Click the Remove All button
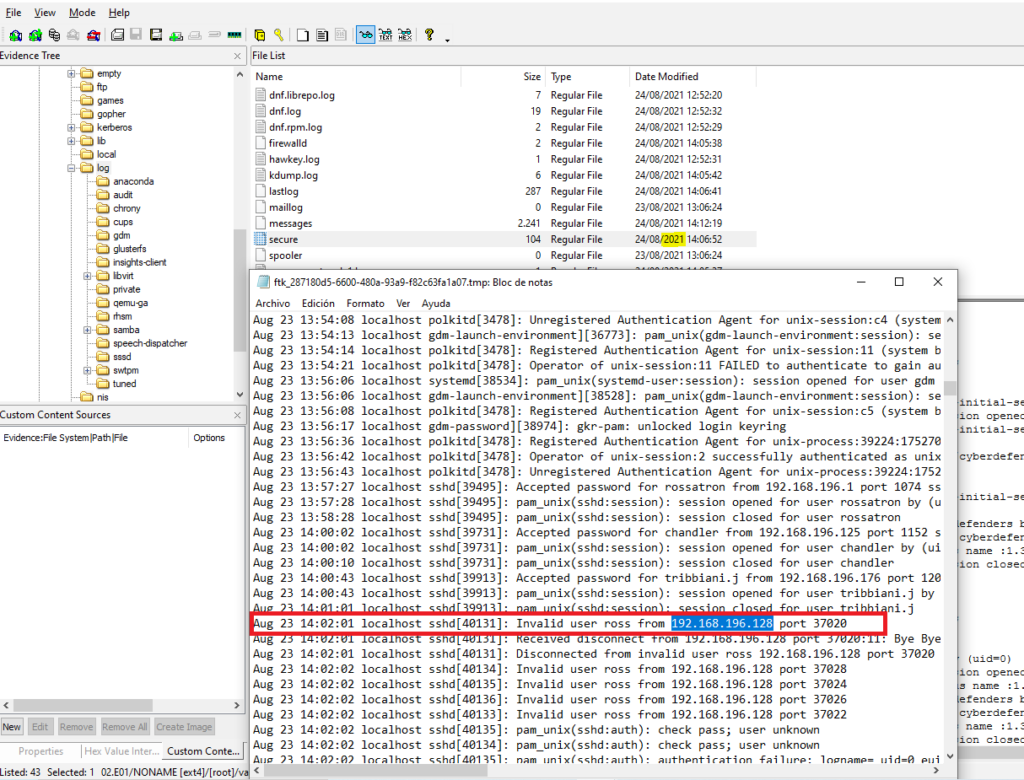 pyautogui.click(x=124, y=727)
